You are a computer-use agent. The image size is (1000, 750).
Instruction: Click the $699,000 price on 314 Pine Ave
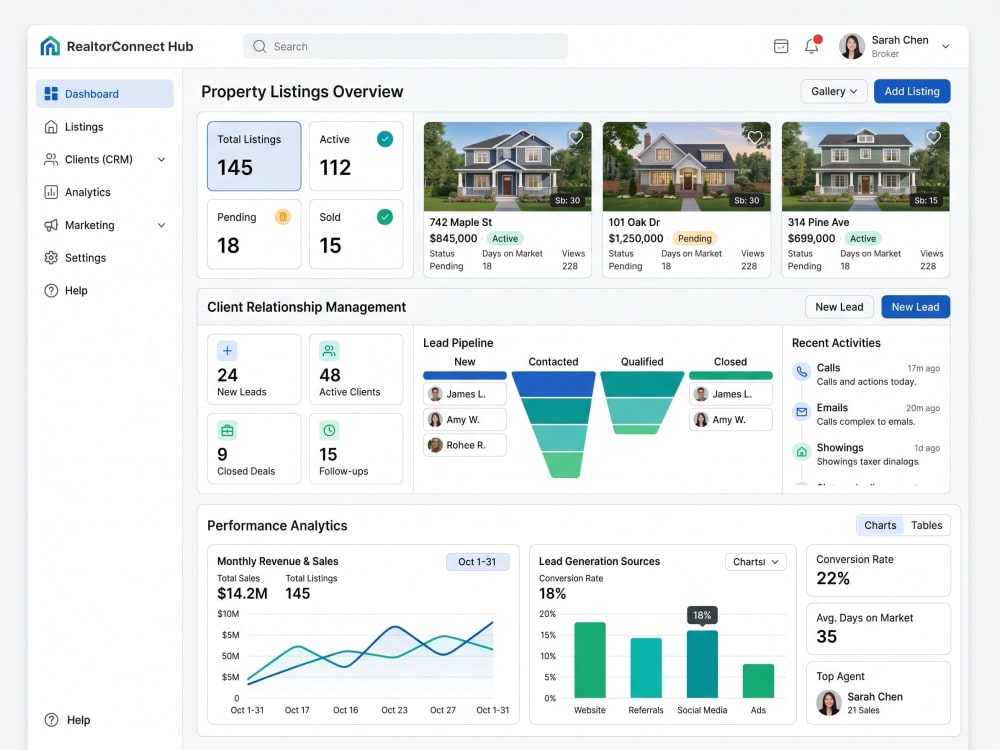pos(811,239)
